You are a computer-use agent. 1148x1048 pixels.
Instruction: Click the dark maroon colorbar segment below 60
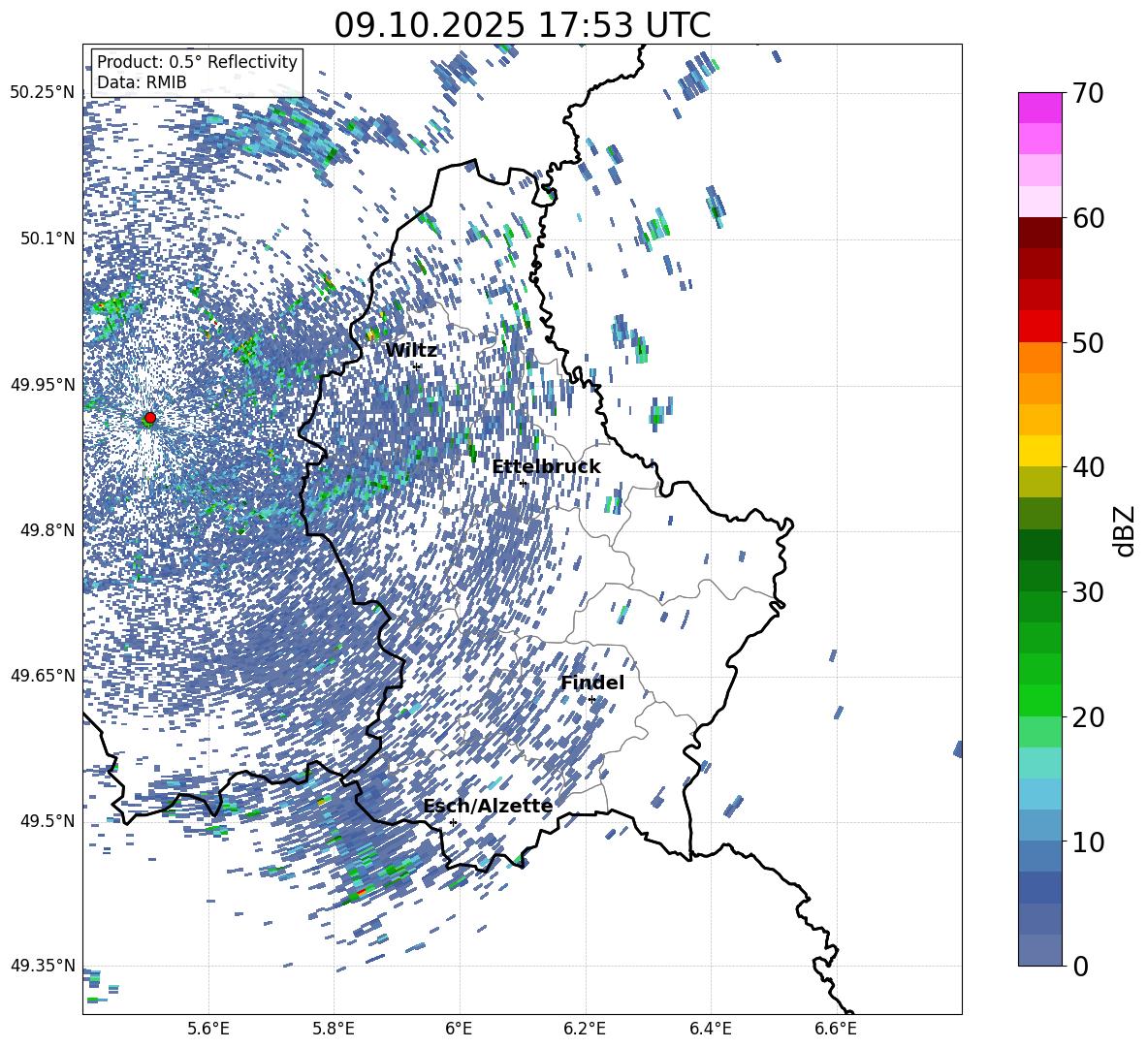(1039, 233)
